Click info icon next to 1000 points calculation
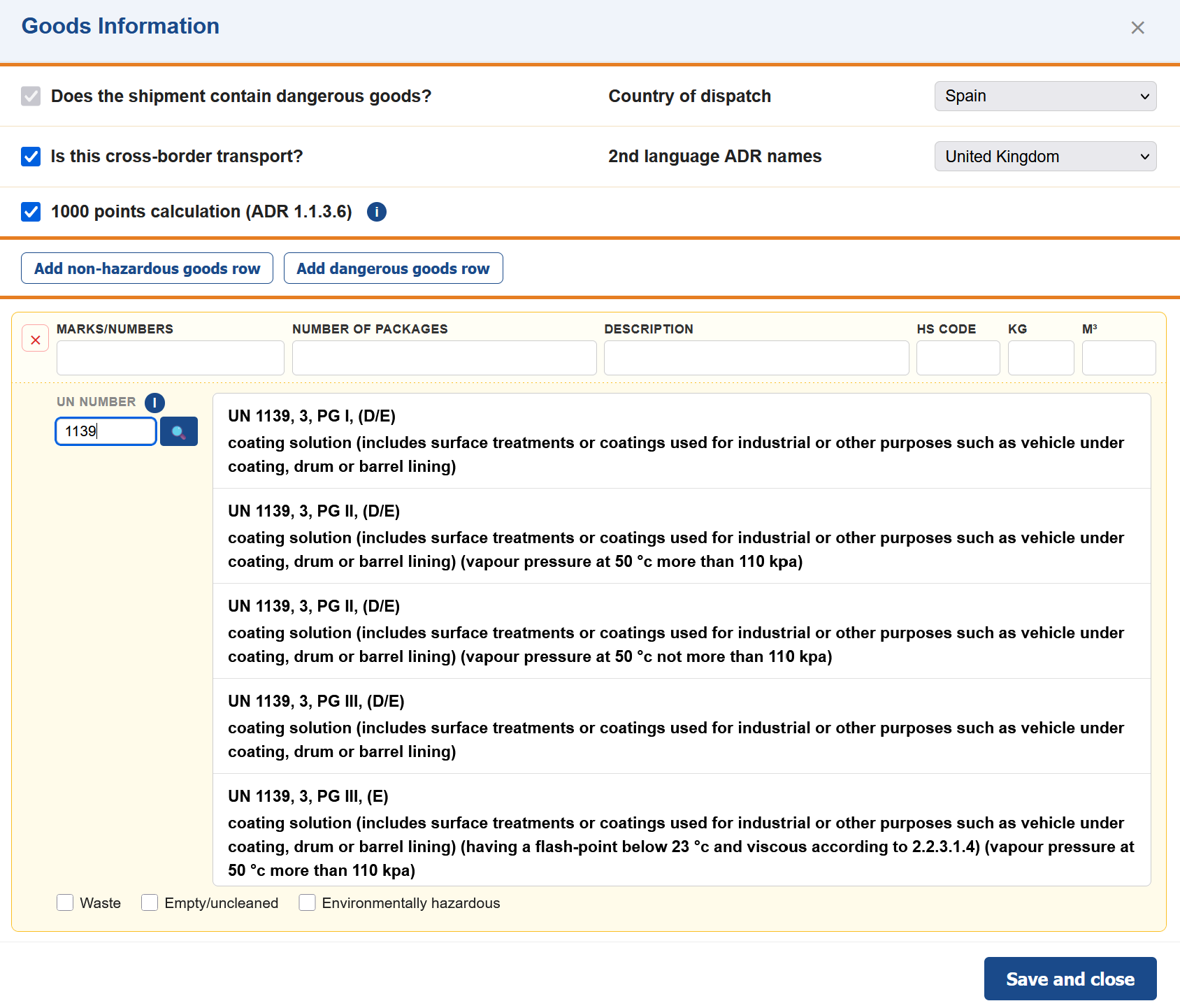 point(376,212)
